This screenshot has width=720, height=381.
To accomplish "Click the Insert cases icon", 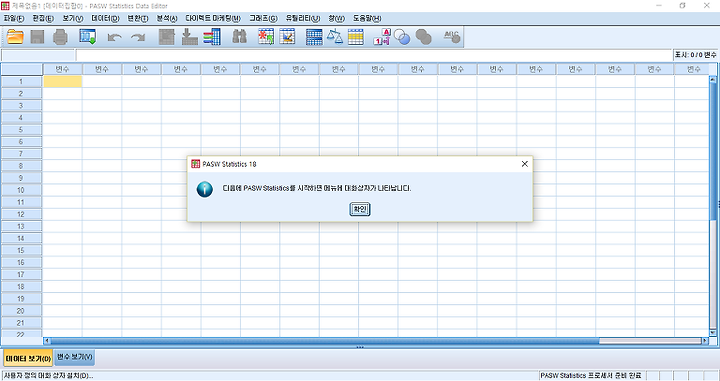I will (x=266, y=37).
